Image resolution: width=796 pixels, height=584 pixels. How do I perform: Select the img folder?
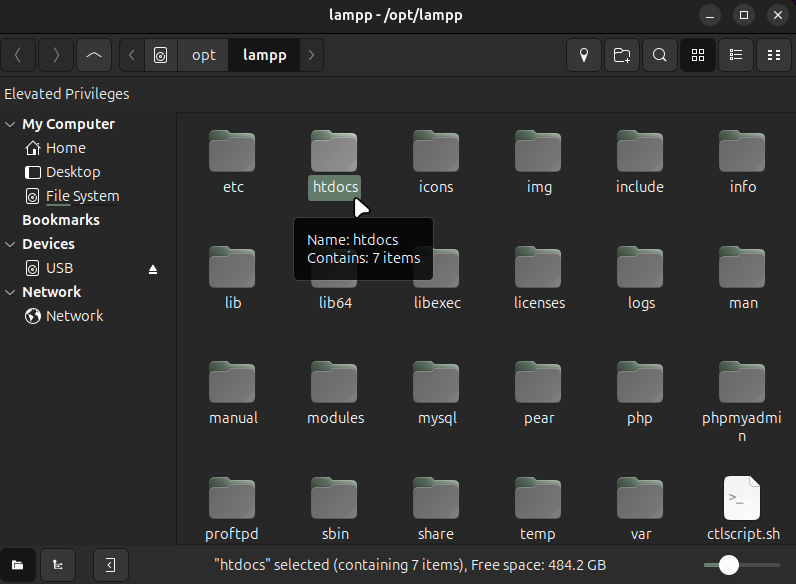[x=539, y=163]
